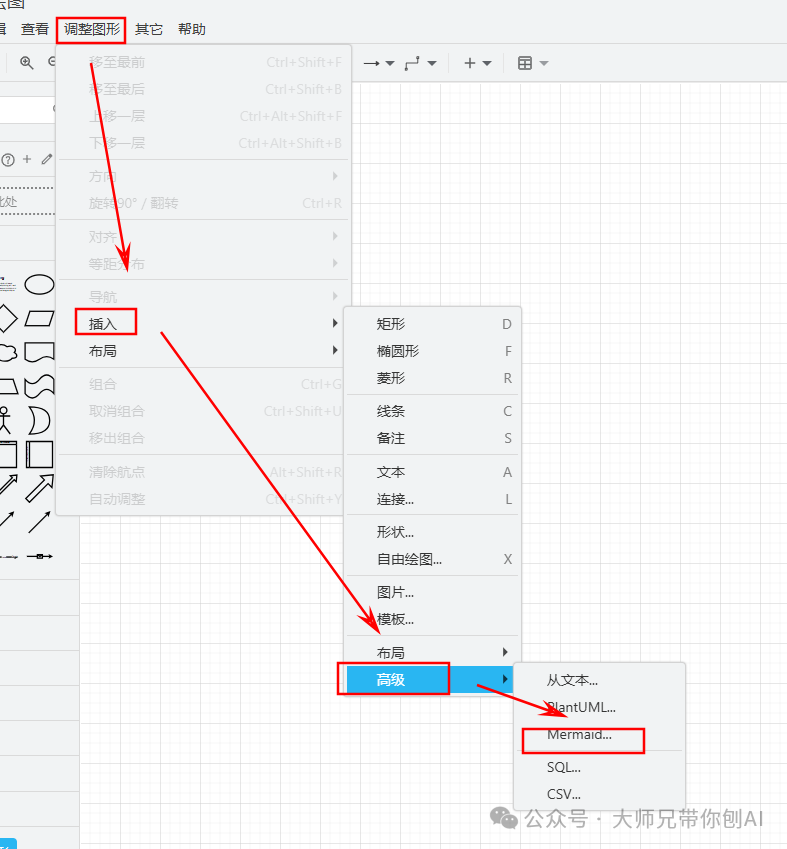Click the add plus icon in sidebar

click(x=27, y=159)
